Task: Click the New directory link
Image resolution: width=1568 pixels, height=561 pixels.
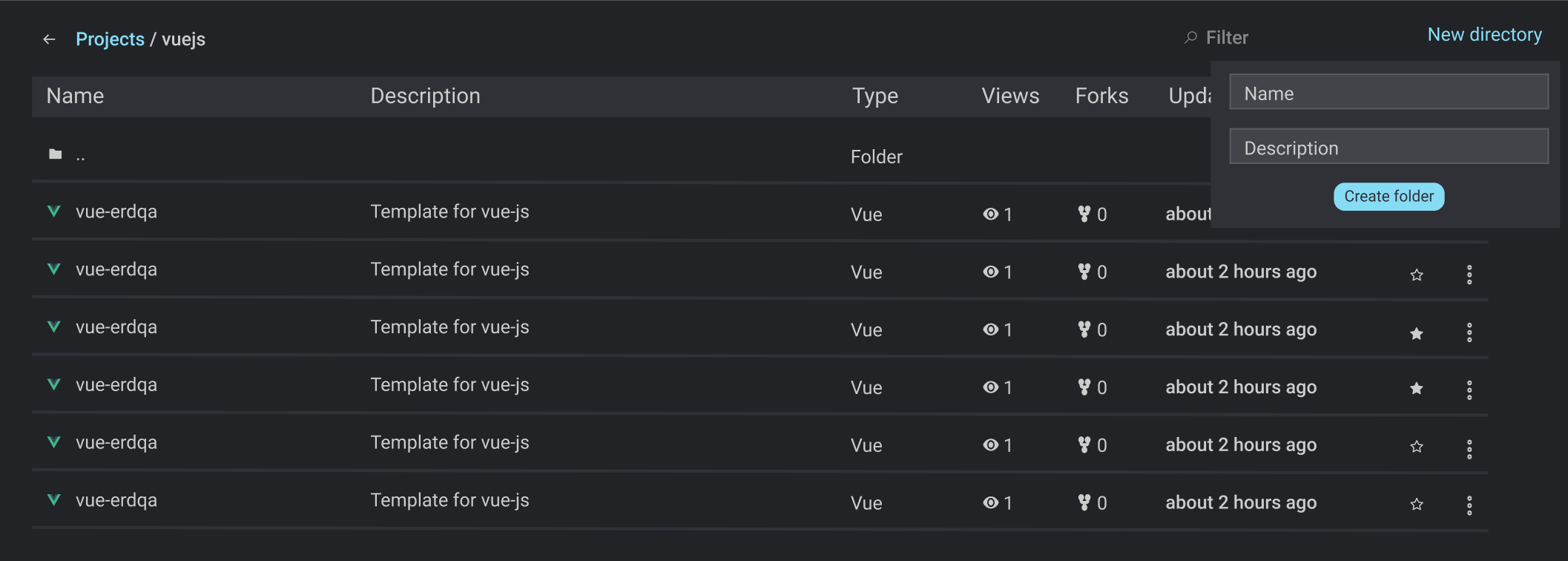Action: click(x=1484, y=35)
